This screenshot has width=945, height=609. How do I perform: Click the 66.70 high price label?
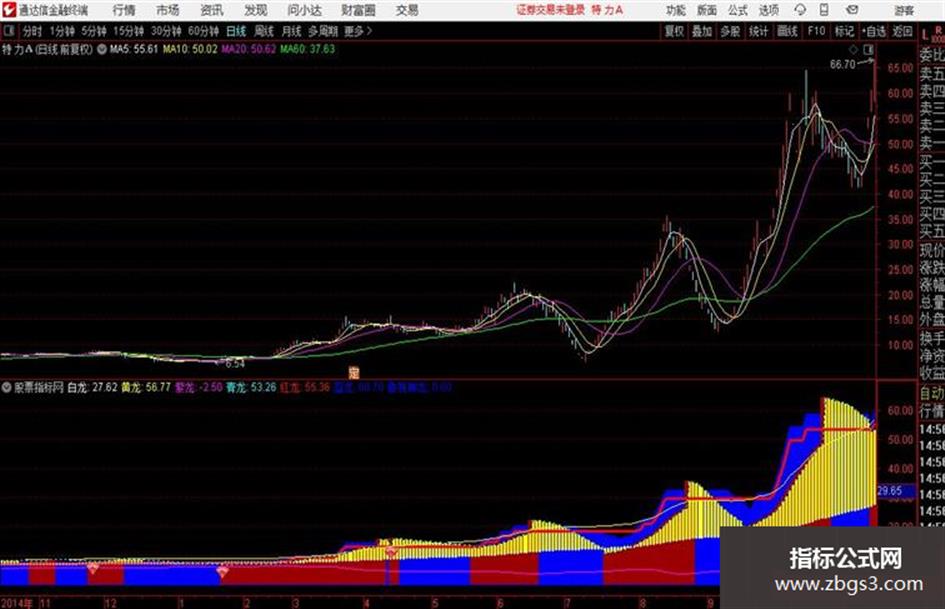tap(843, 65)
